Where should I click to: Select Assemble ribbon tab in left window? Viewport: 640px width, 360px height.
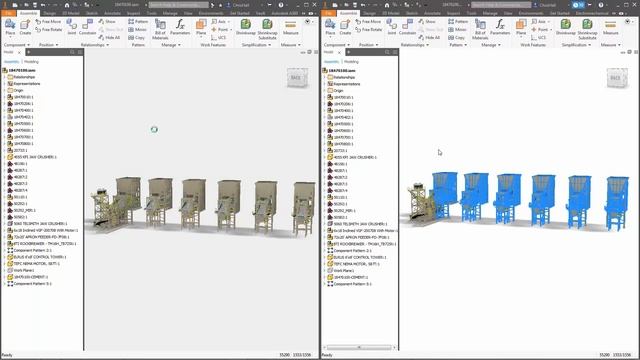[x=28, y=13]
